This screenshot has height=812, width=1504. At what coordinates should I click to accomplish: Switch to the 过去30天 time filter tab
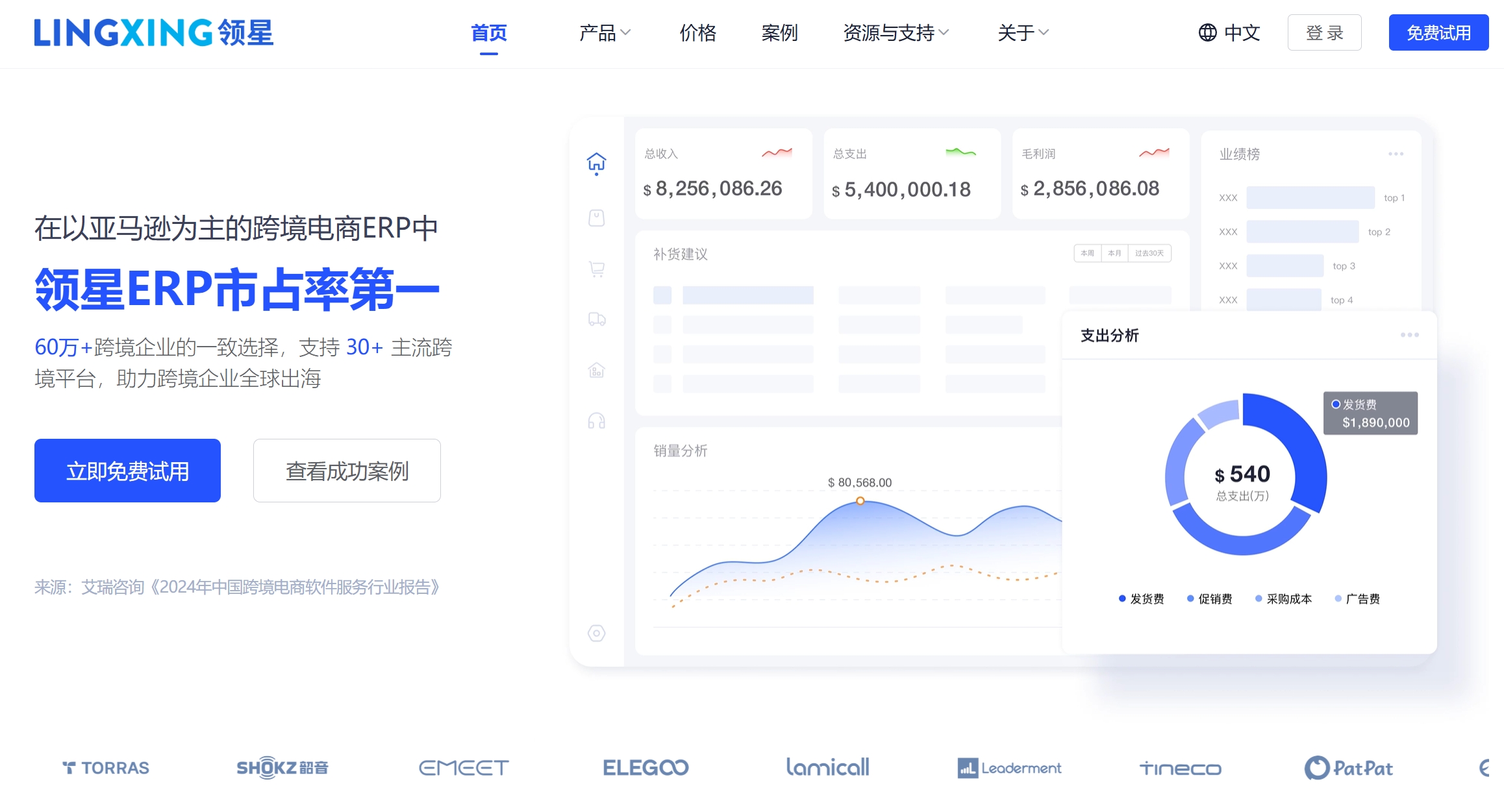click(1149, 253)
